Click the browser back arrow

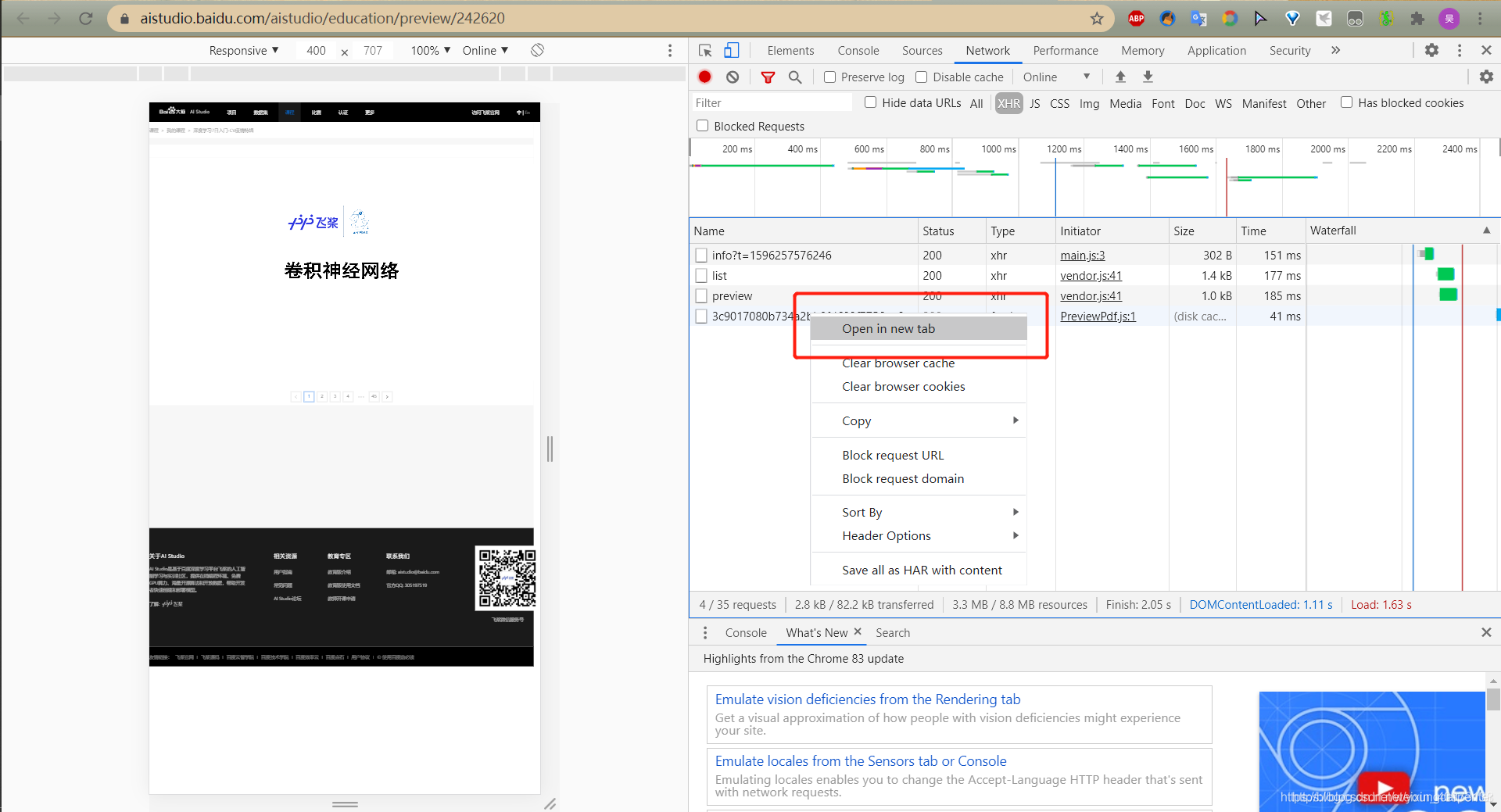23,18
